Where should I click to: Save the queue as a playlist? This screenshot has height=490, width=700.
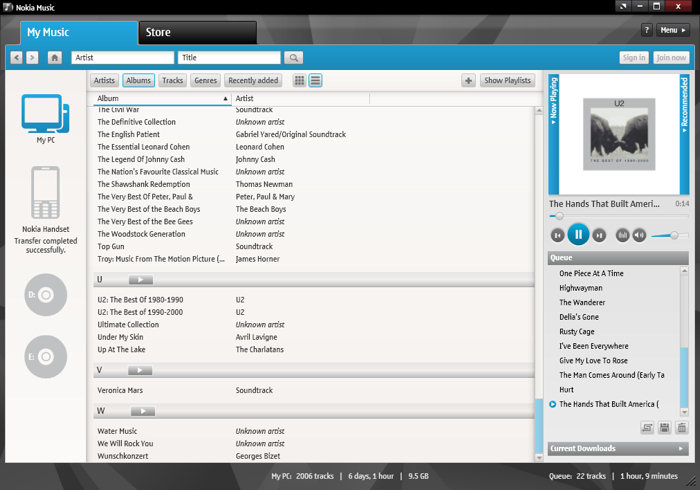[664, 428]
